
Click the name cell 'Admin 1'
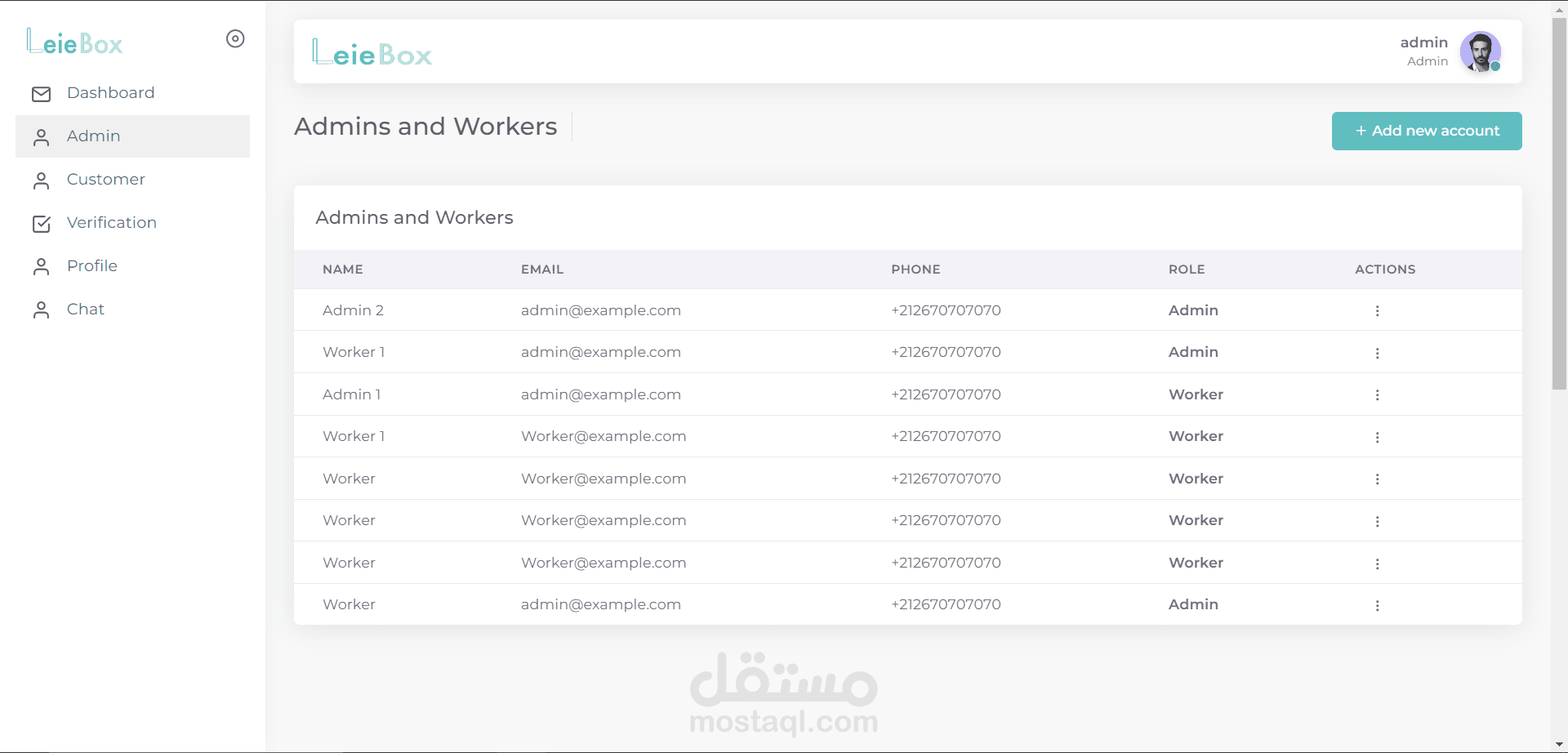[351, 394]
